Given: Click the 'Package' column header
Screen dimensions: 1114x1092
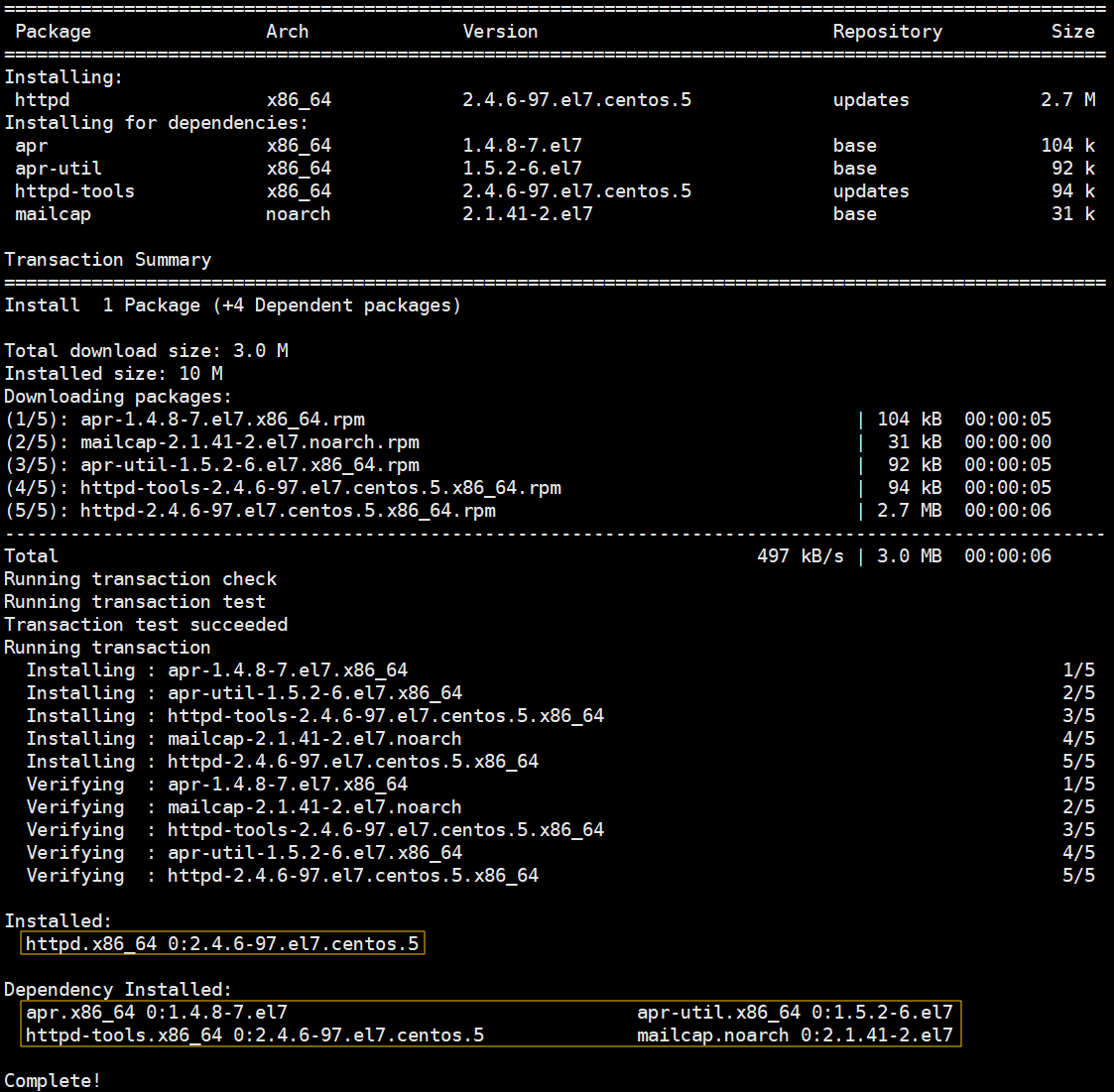Looking at the screenshot, I should pos(54,32).
